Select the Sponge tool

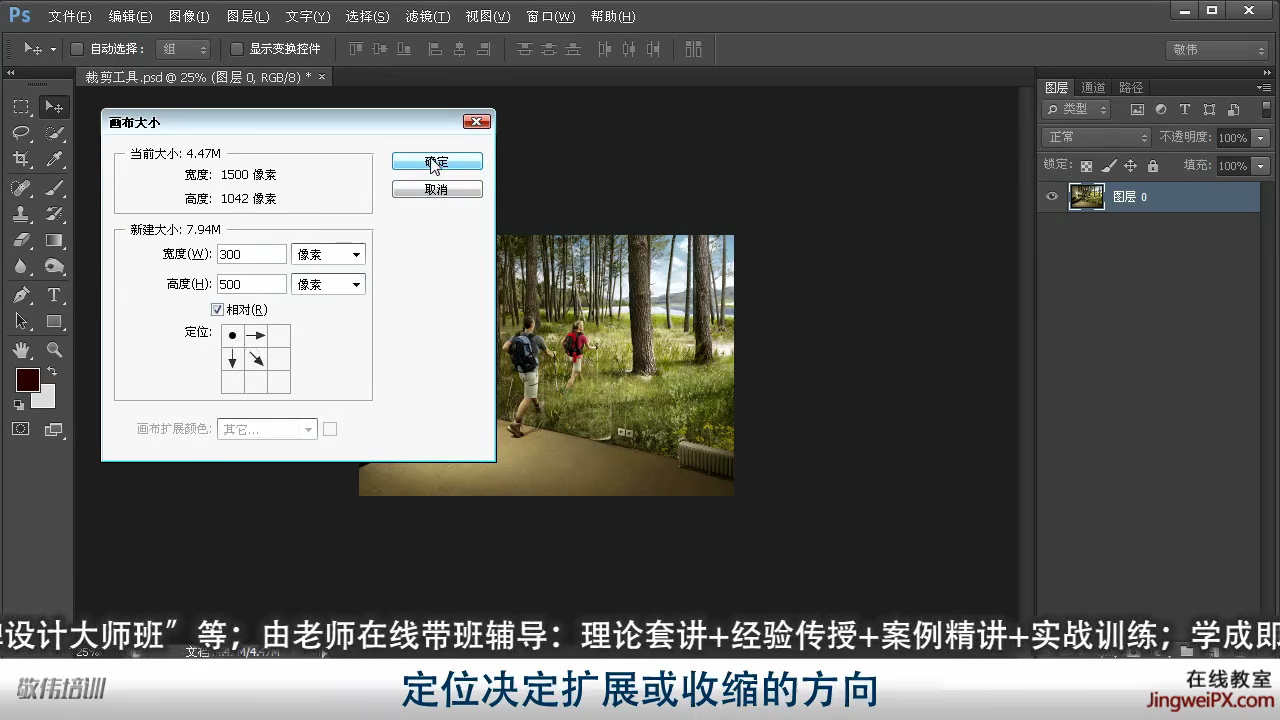pyautogui.click(x=54, y=266)
